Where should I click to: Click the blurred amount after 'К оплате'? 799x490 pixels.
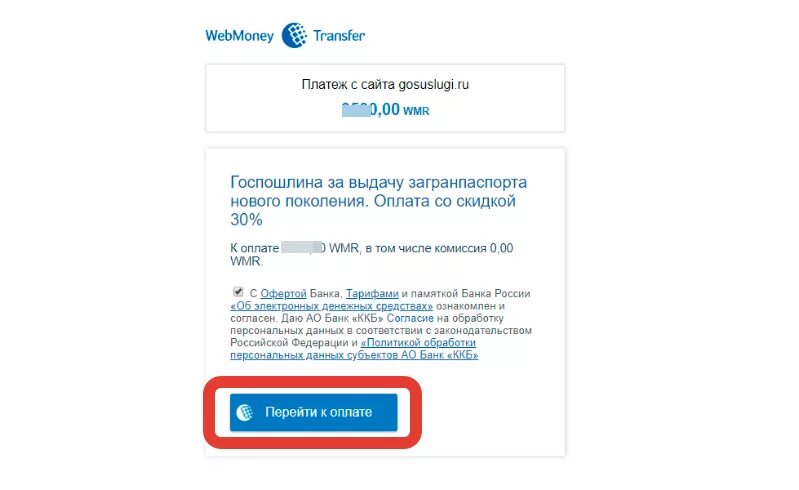click(x=302, y=248)
